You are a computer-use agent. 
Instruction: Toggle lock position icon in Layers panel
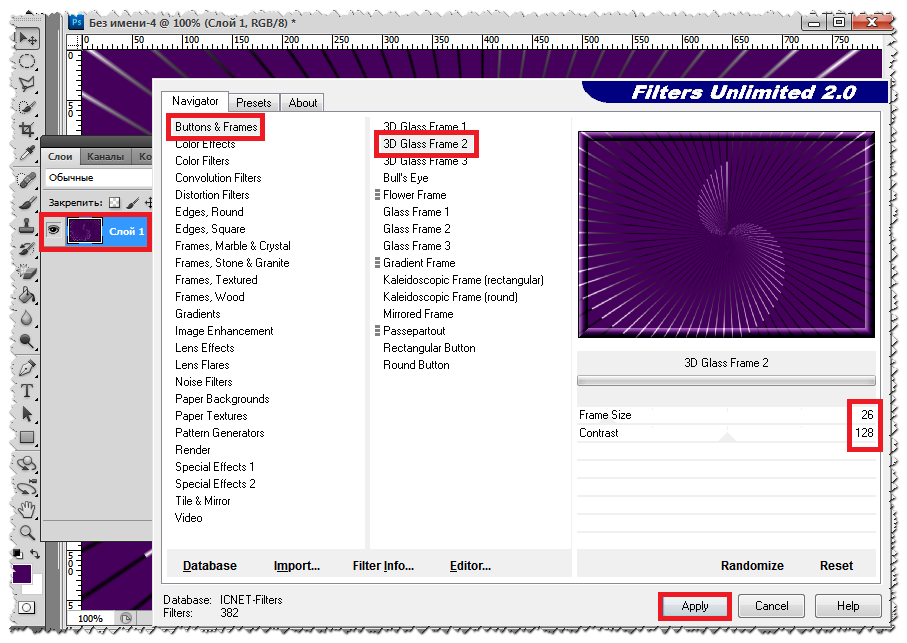(148, 202)
